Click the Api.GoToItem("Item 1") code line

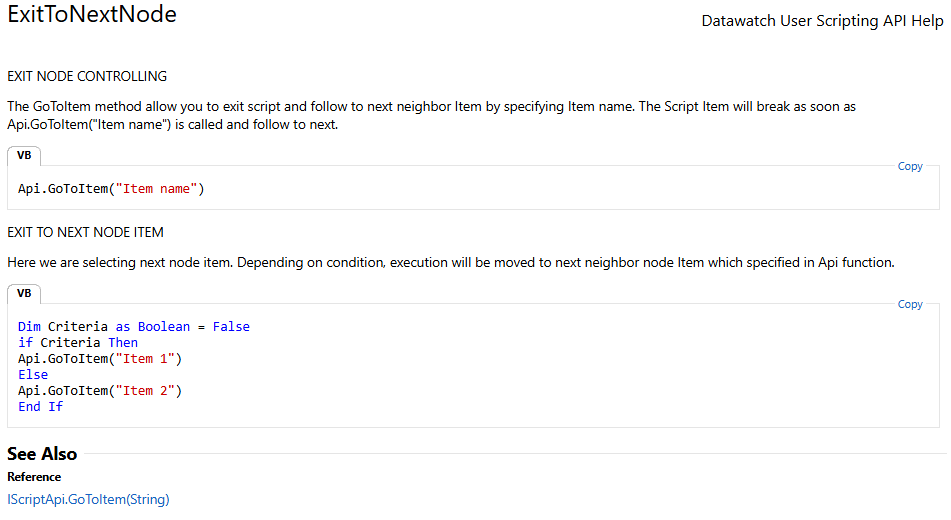click(x=100, y=359)
